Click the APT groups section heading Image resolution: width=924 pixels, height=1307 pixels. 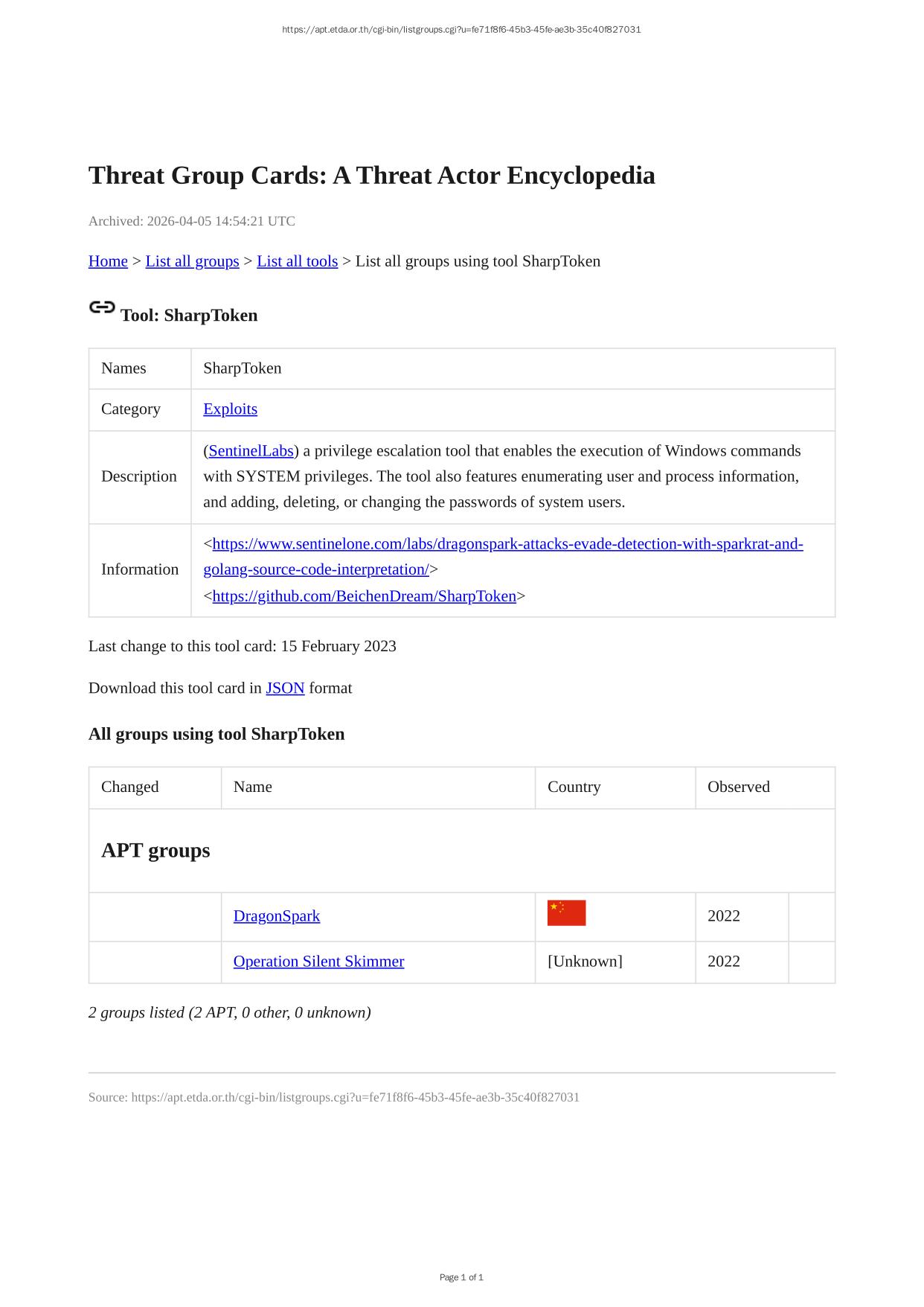pyautogui.click(x=155, y=851)
